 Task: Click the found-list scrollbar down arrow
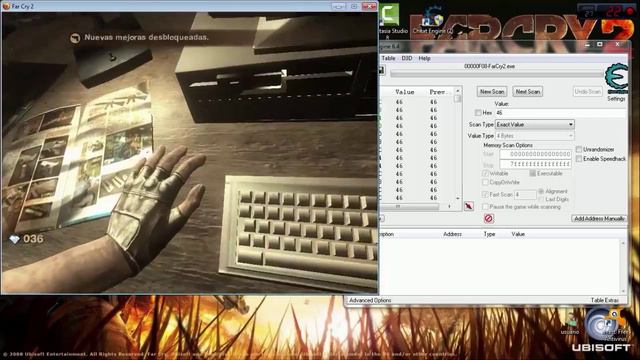pos(458,198)
